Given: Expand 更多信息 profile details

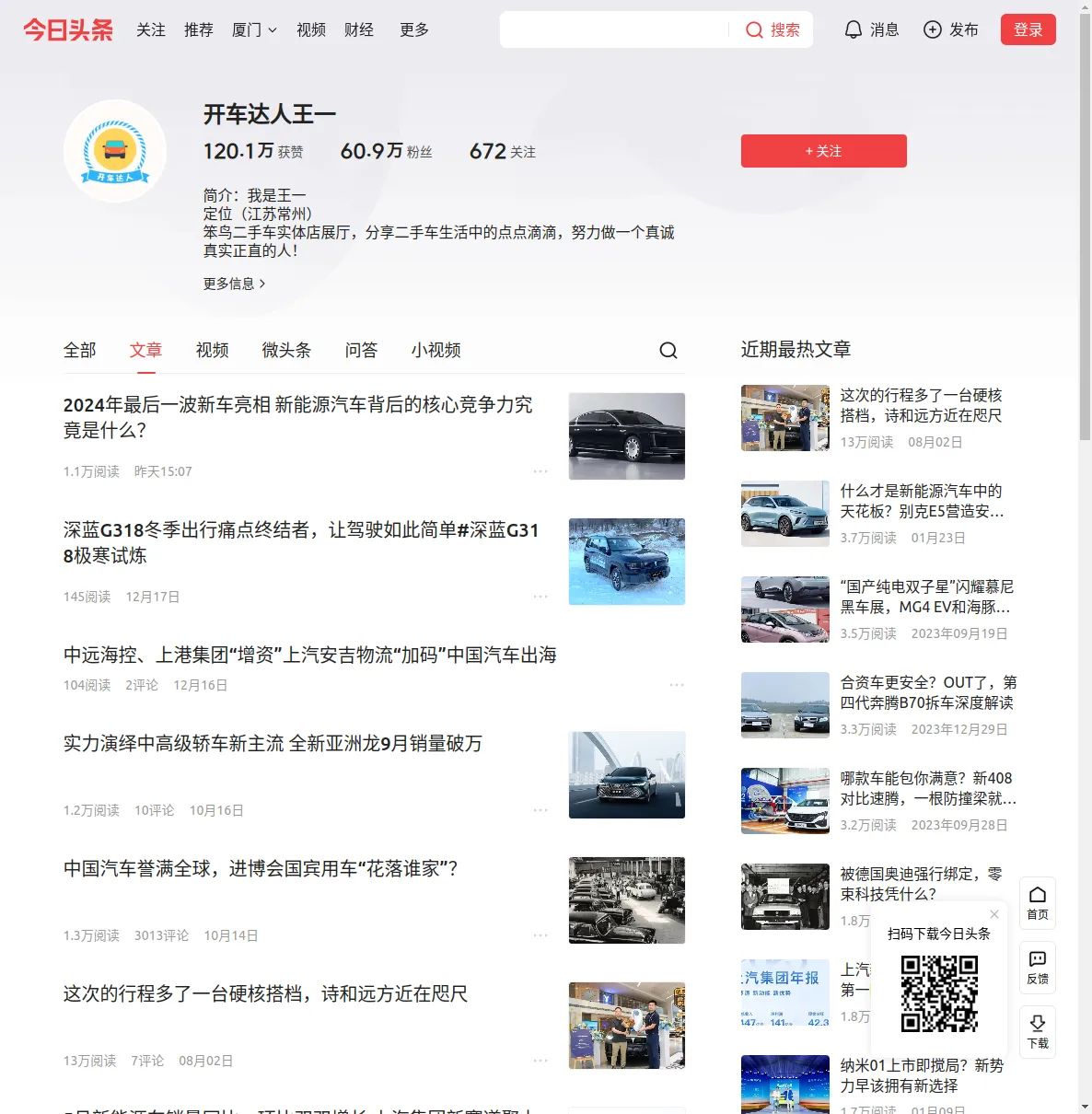Looking at the screenshot, I should (235, 284).
